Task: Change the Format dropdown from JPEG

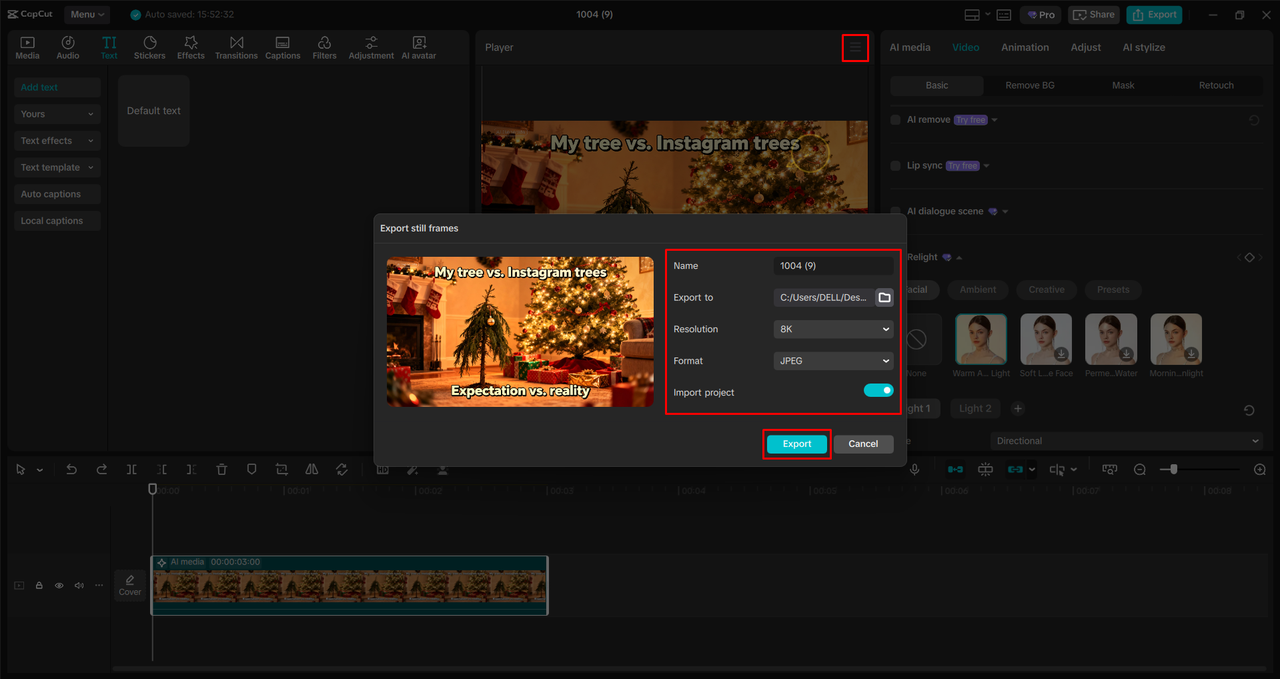Action: click(x=833, y=360)
